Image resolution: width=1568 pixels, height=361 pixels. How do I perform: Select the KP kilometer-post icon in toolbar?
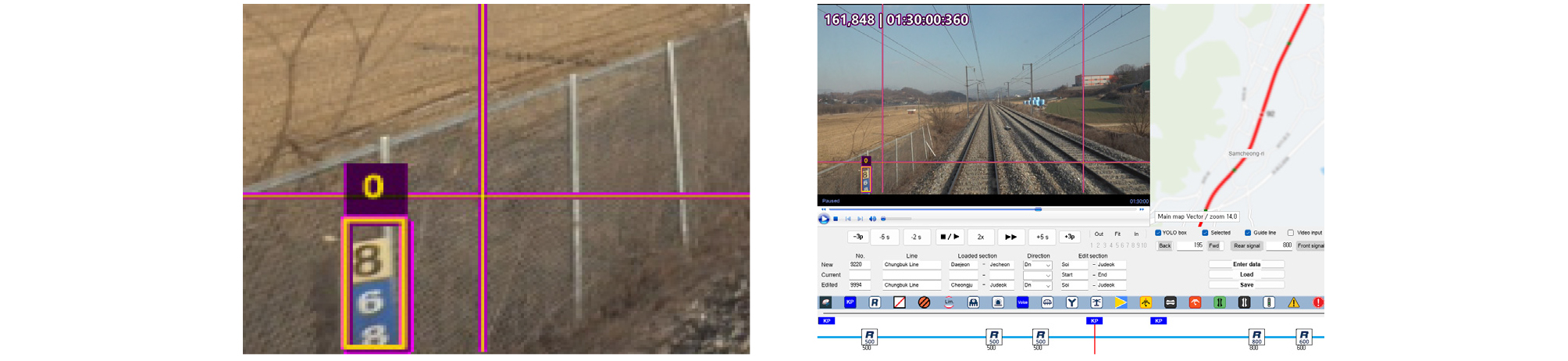850,302
